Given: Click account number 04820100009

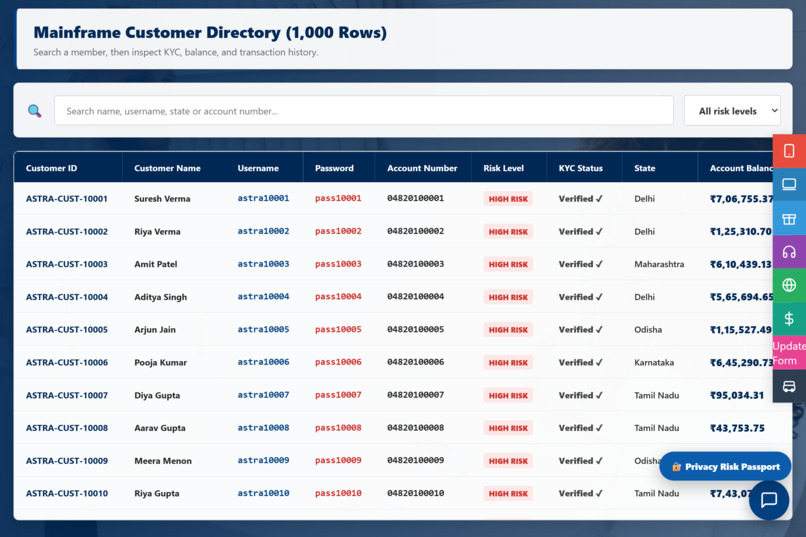Looking at the screenshot, I should coord(415,460).
